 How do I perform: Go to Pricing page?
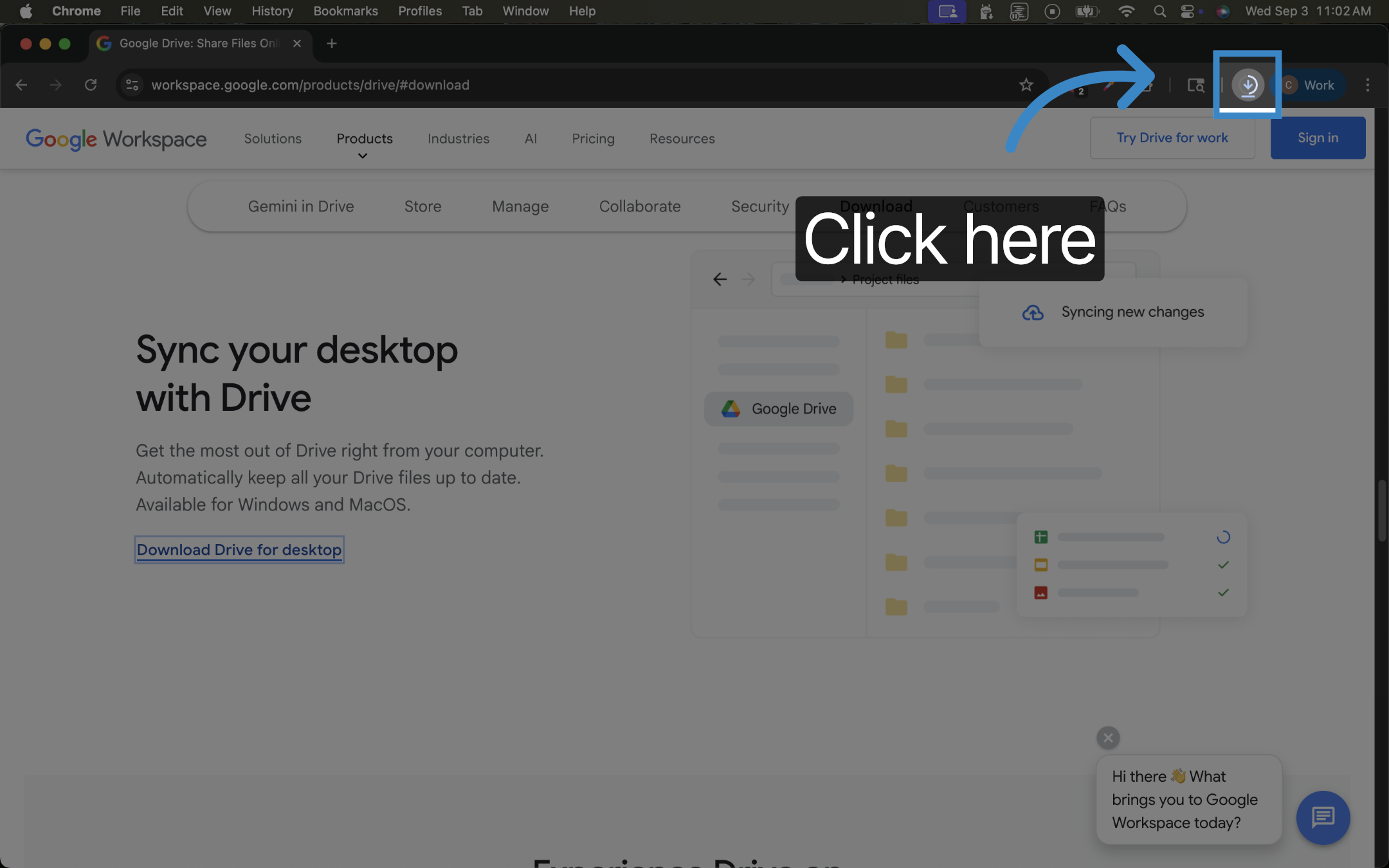pyautogui.click(x=593, y=138)
